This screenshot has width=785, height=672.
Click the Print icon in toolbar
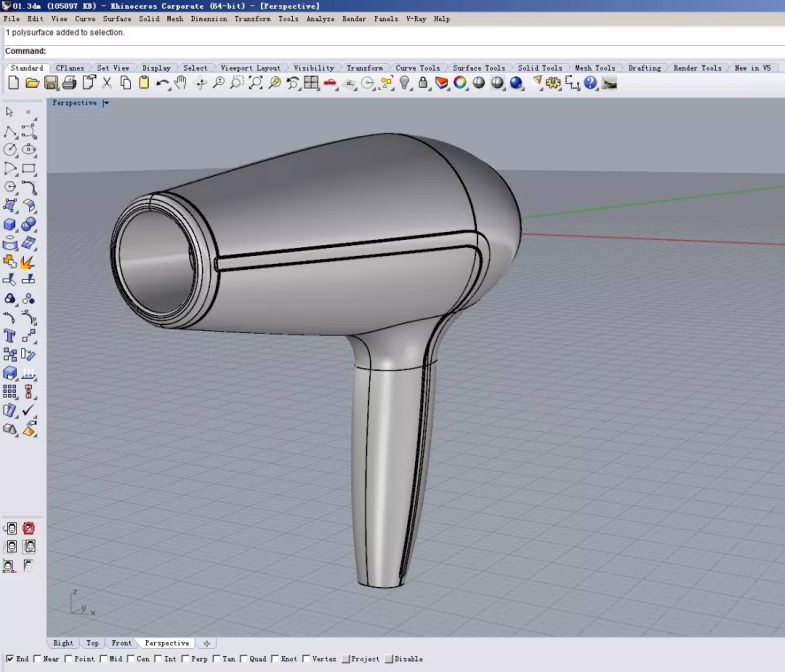tap(69, 83)
